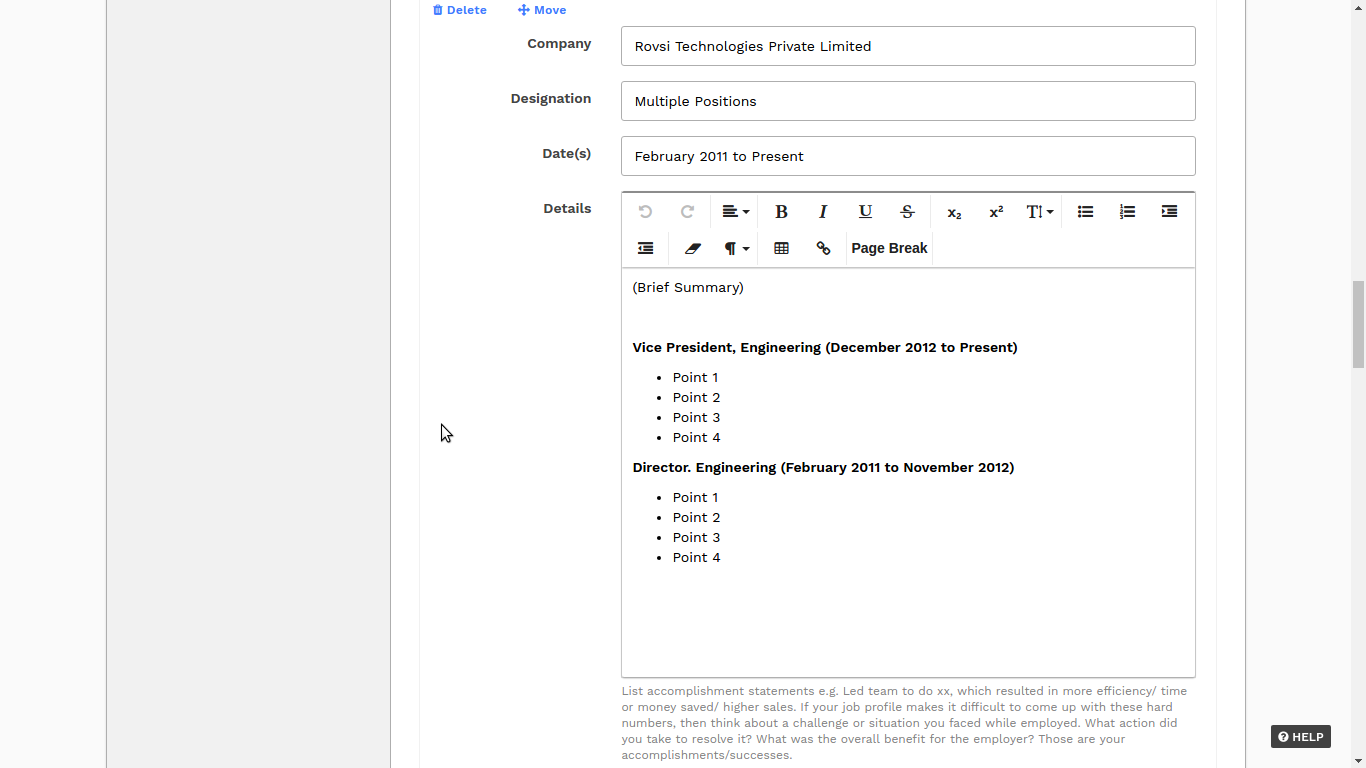
Task: Click 'Point 1' under Director. Engineering
Action: 695,497
